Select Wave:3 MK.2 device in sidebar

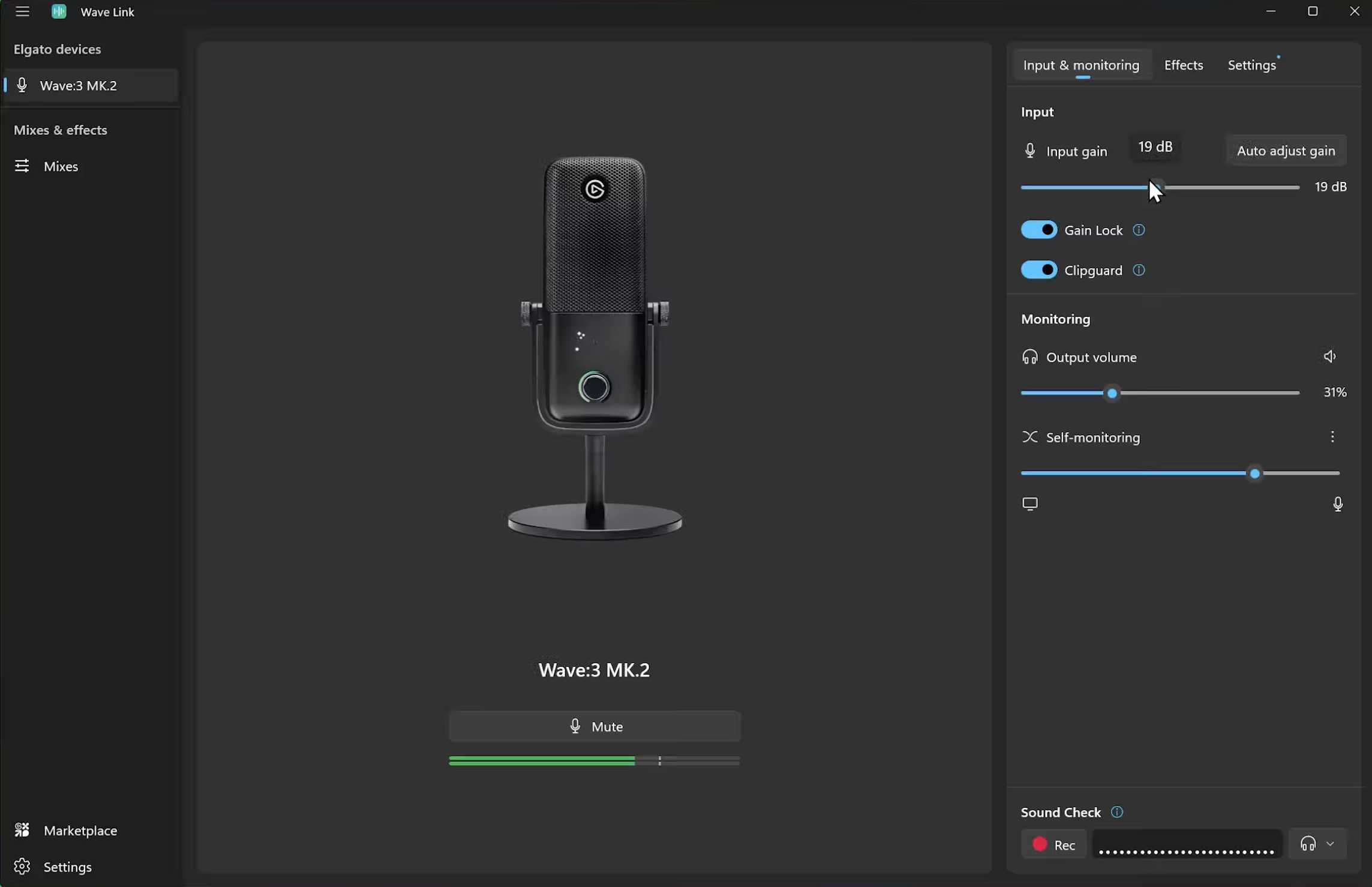pos(91,85)
